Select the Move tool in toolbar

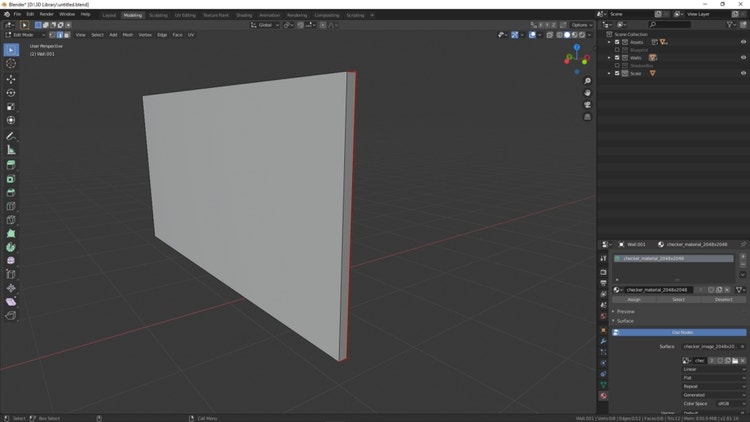point(11,79)
